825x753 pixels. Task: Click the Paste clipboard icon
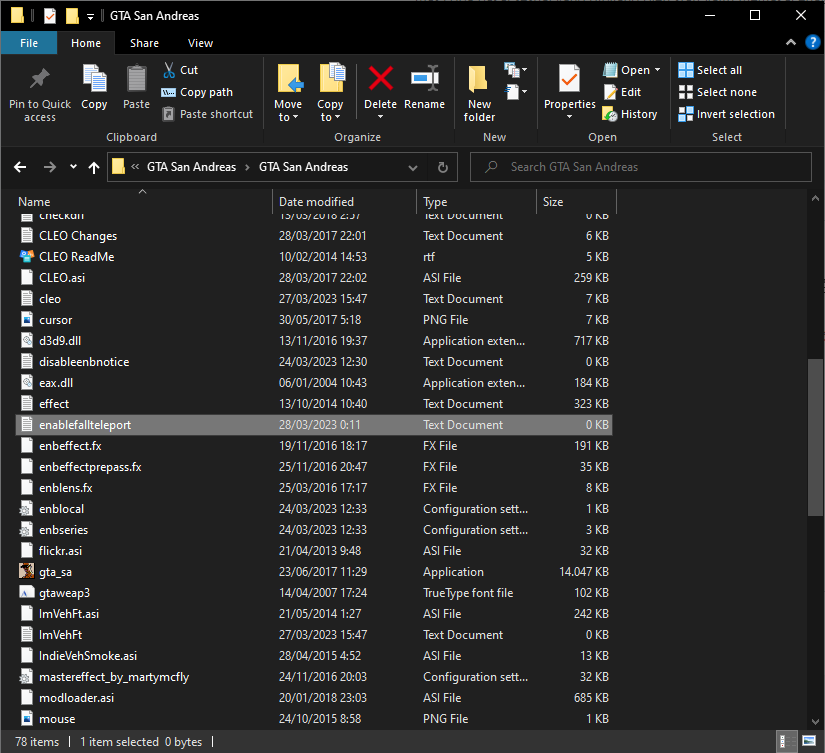pyautogui.click(x=136, y=79)
